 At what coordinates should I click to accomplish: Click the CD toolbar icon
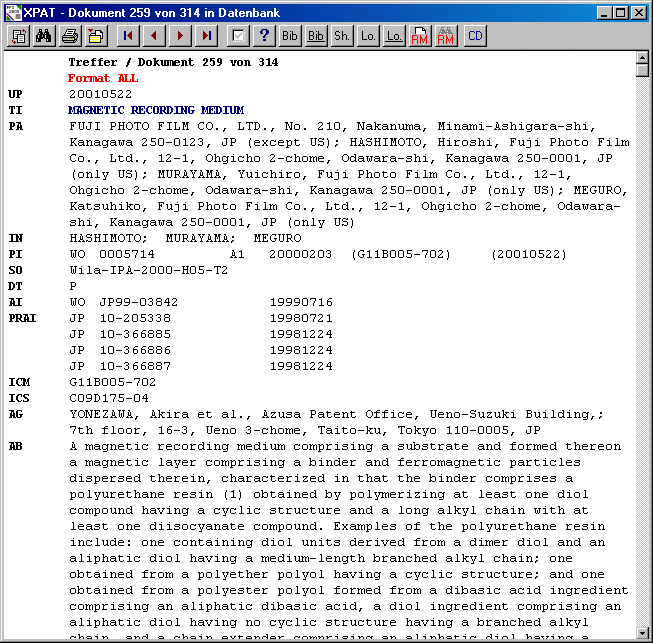(475, 37)
